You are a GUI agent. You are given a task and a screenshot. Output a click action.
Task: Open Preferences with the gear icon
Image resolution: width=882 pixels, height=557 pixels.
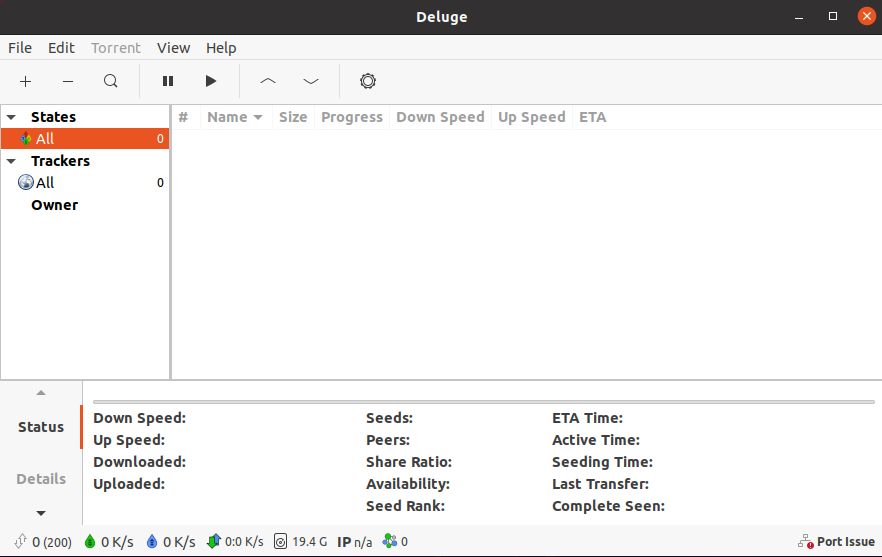pyautogui.click(x=368, y=82)
